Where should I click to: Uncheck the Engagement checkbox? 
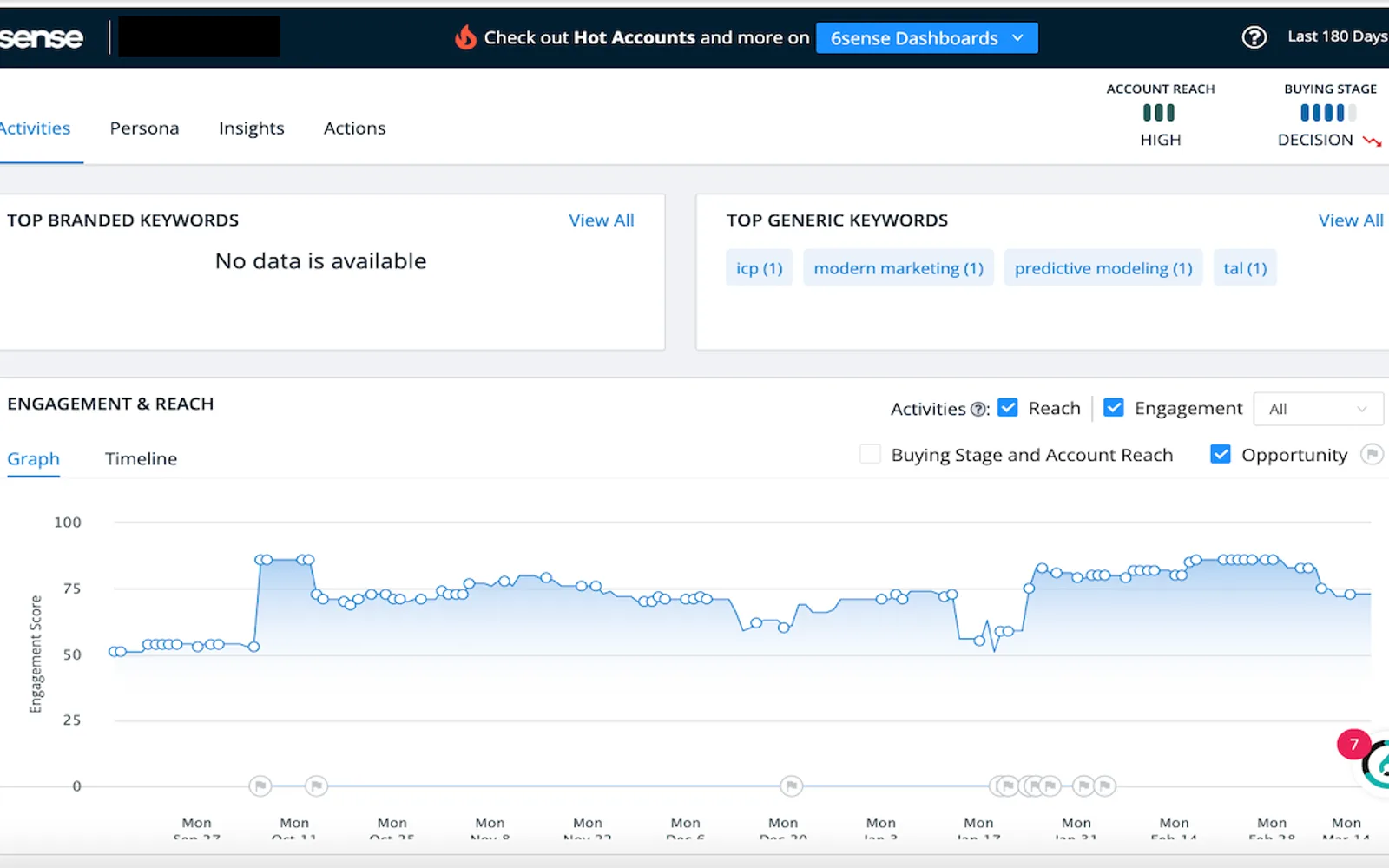[1114, 408]
